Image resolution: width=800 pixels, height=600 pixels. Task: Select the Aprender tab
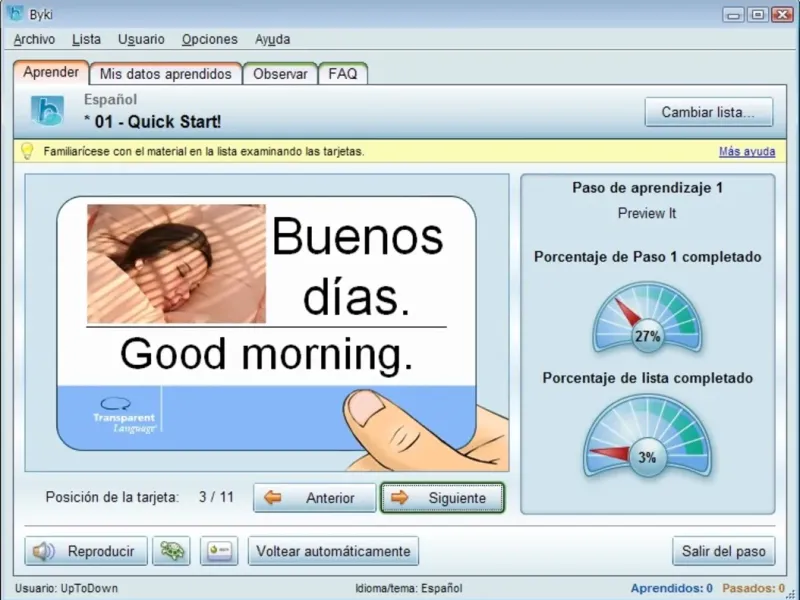click(51, 72)
